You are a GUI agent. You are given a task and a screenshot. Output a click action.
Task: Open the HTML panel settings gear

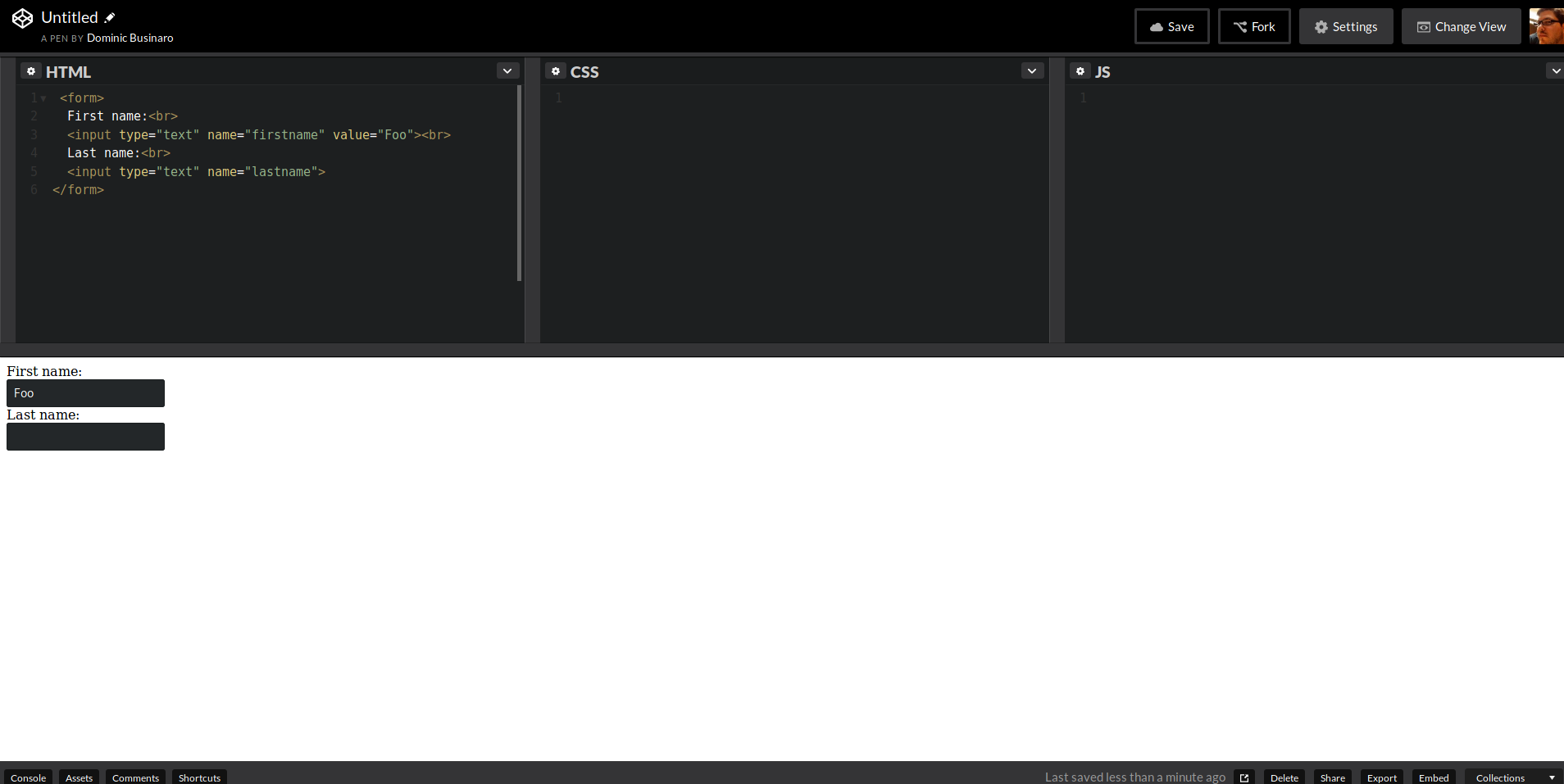point(31,71)
